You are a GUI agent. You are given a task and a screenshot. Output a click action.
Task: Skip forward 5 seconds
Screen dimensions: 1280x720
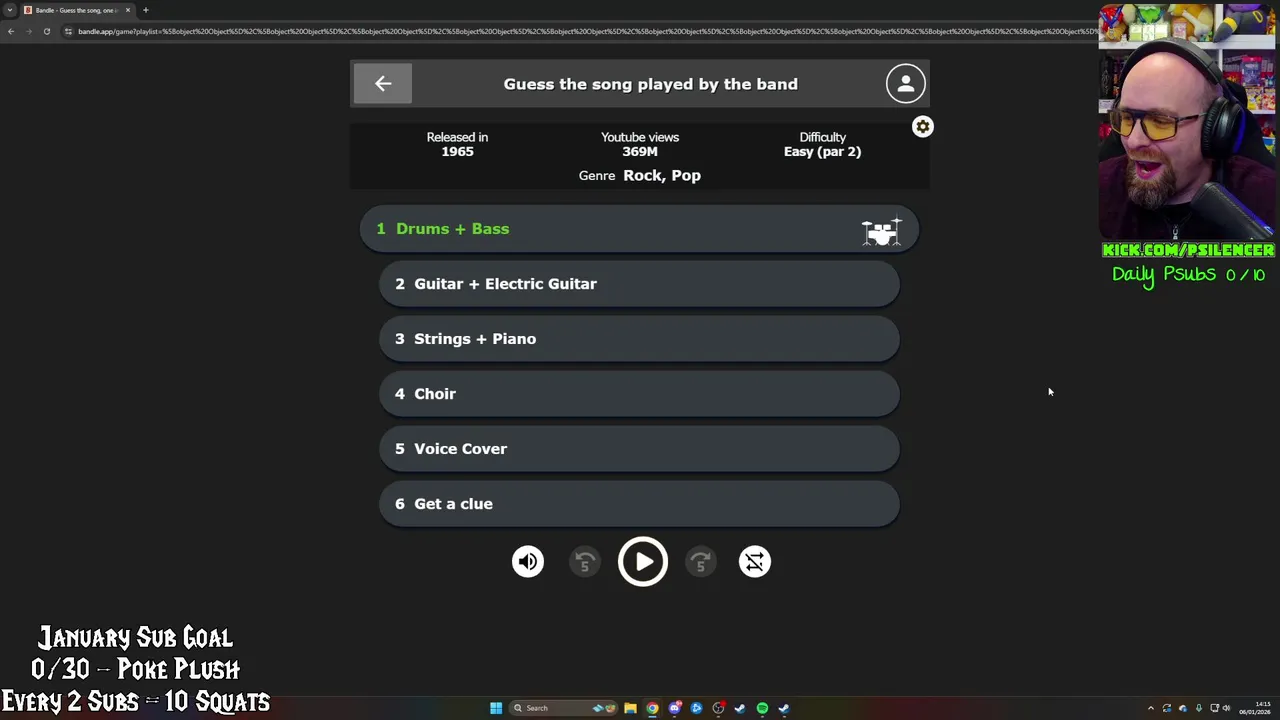click(x=700, y=561)
